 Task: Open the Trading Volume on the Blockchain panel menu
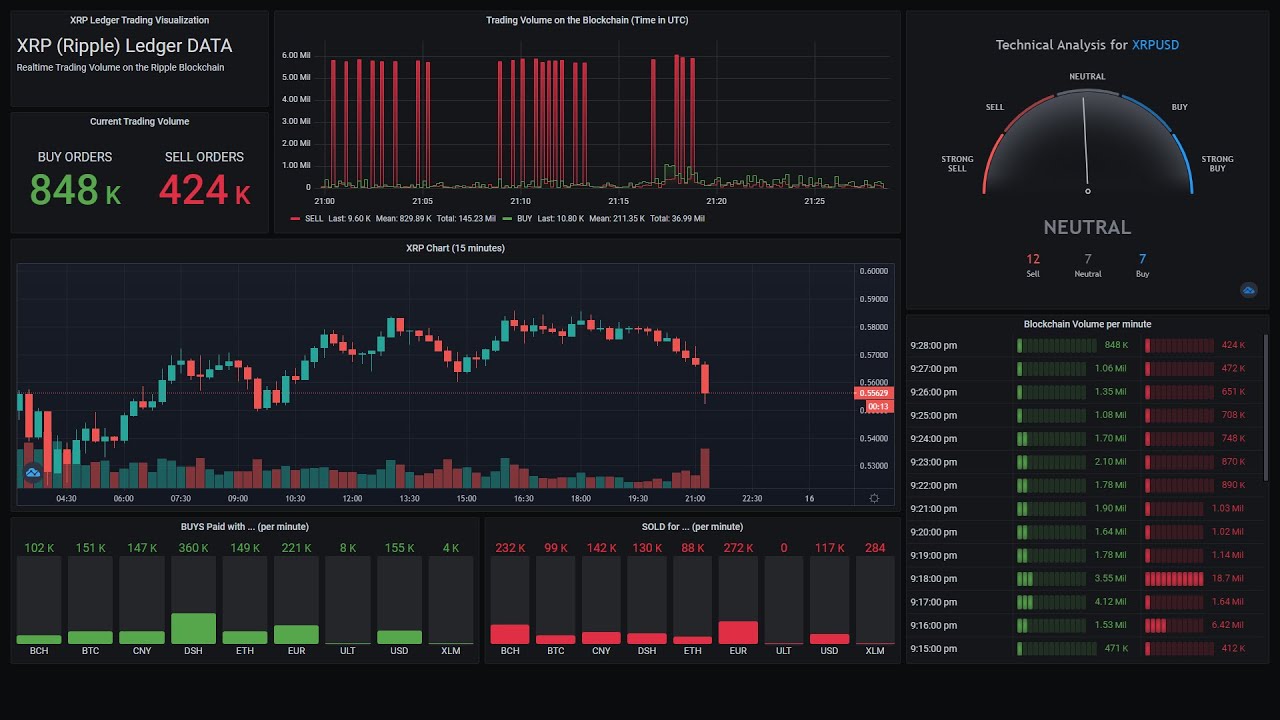(x=587, y=20)
